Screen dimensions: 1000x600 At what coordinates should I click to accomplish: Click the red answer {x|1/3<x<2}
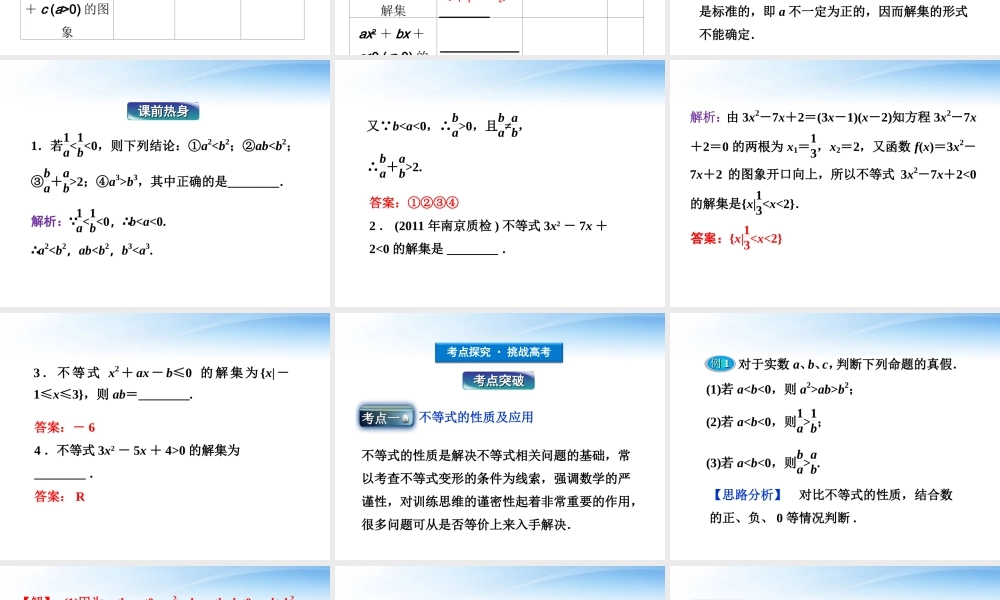756,238
